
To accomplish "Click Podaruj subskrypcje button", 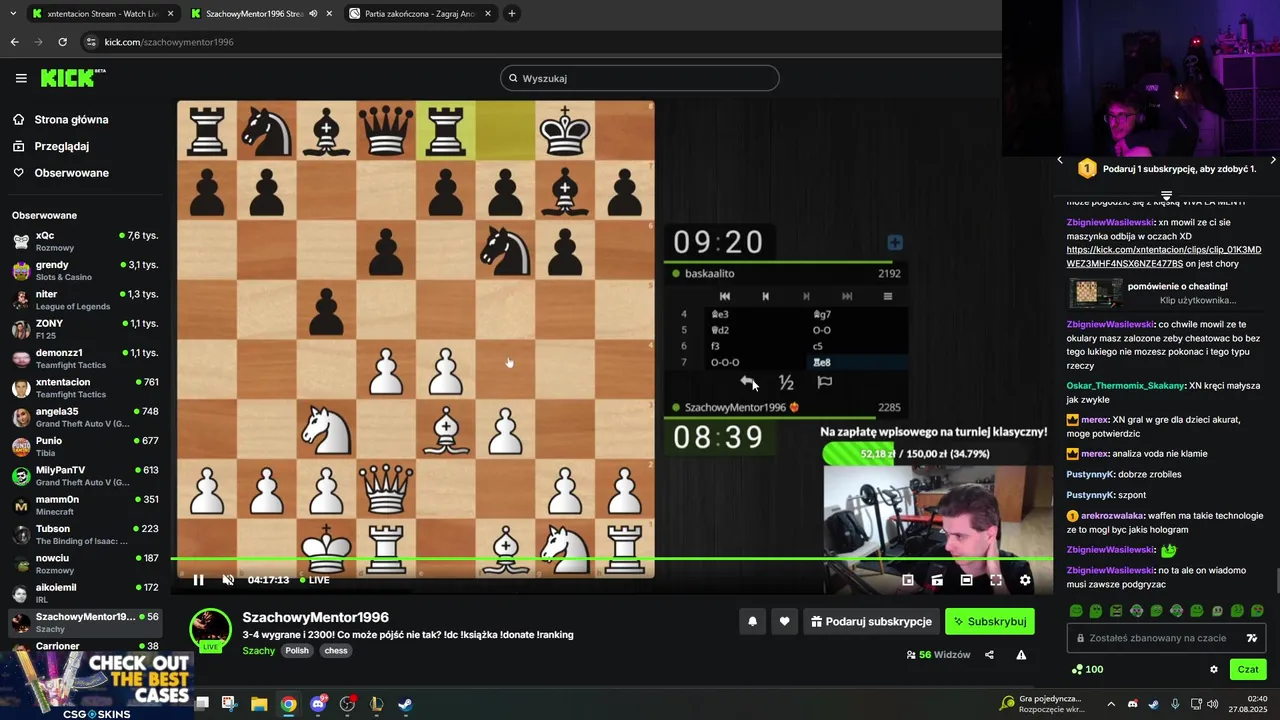I will [x=871, y=621].
